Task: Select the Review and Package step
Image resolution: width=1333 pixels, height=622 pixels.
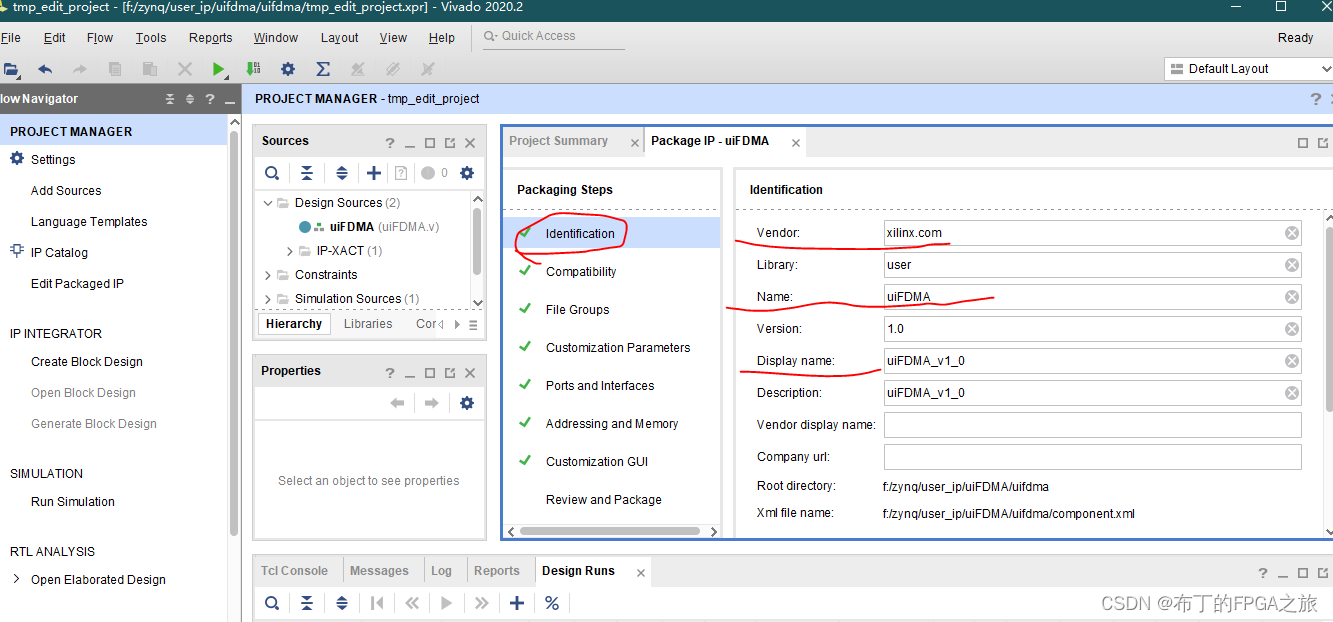Action: [604, 500]
